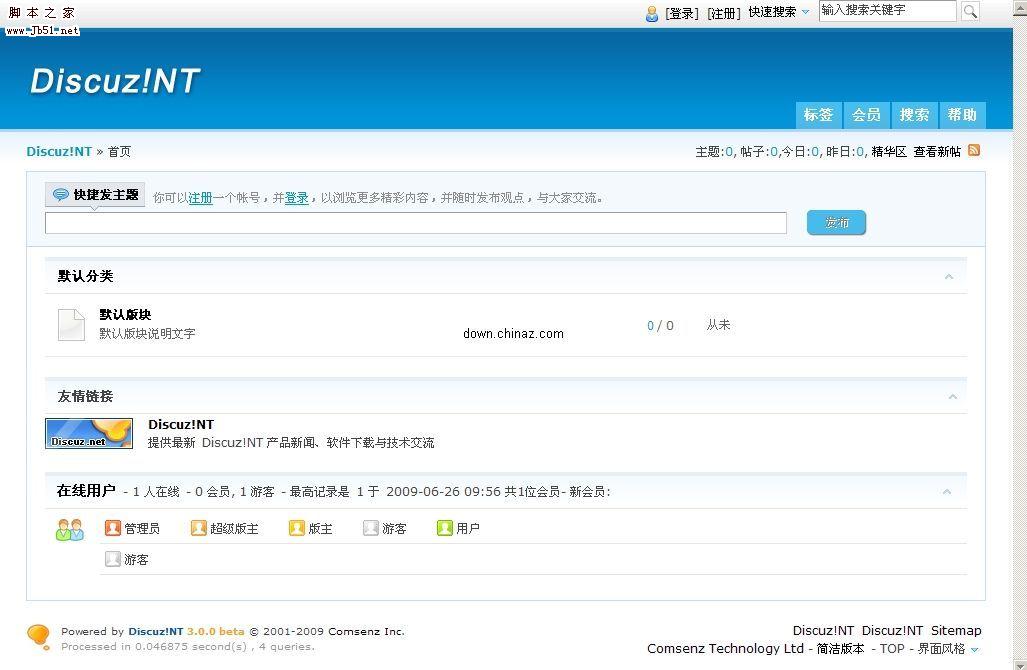This screenshot has width=1027, height=670.
Task: Open the 默认版块 forum link
Action: click(x=125, y=314)
